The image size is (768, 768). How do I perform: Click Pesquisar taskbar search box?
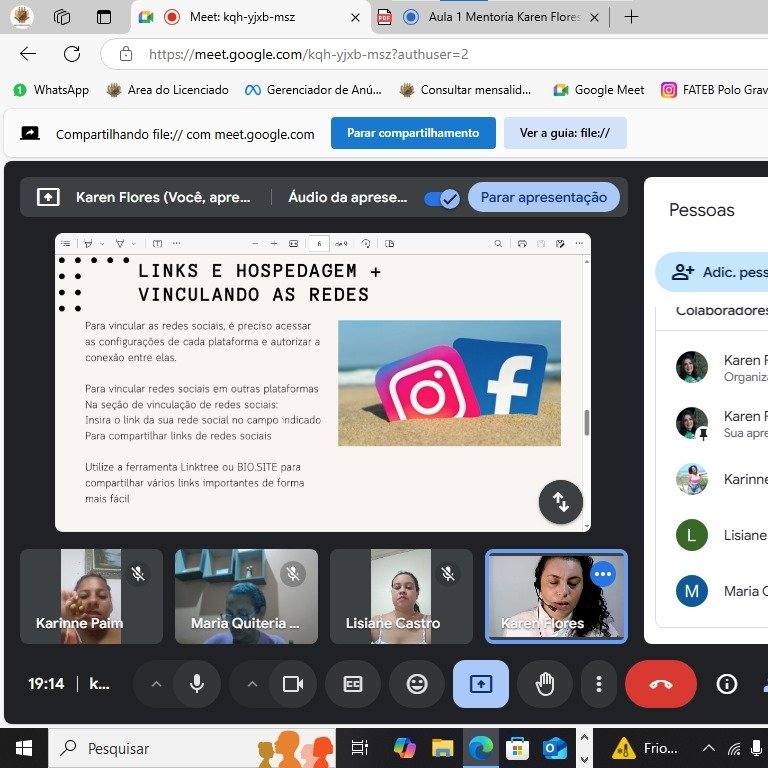point(192,748)
